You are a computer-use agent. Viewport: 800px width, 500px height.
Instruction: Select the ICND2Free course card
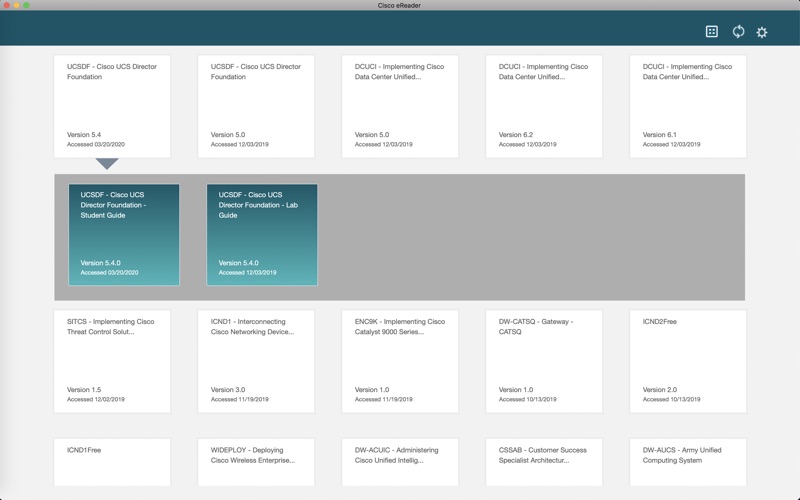point(688,361)
